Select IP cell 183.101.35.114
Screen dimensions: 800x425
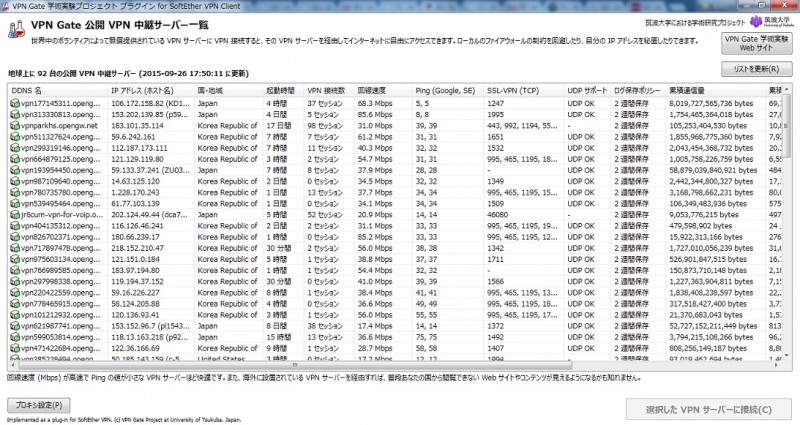point(137,126)
